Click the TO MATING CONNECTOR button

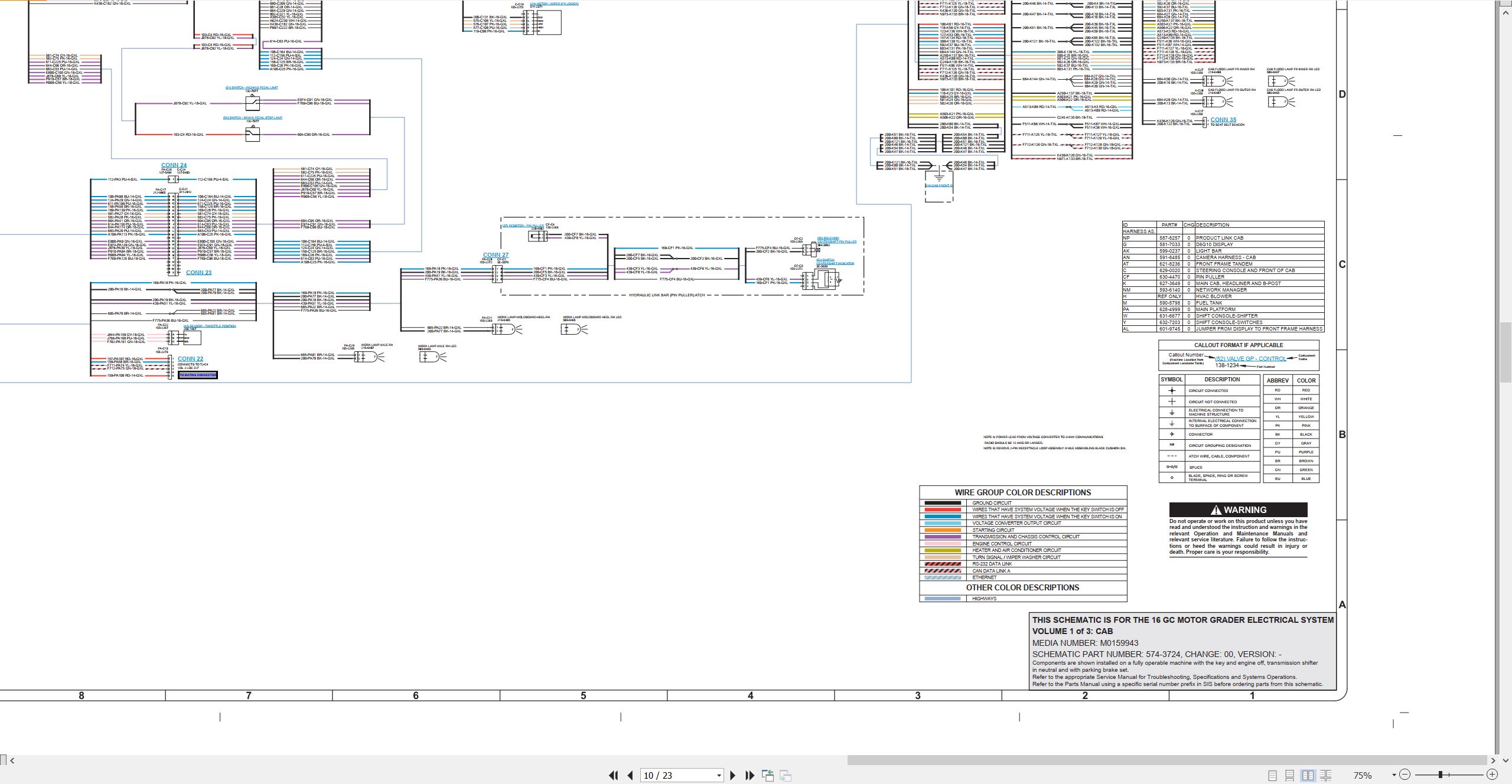tap(198, 375)
